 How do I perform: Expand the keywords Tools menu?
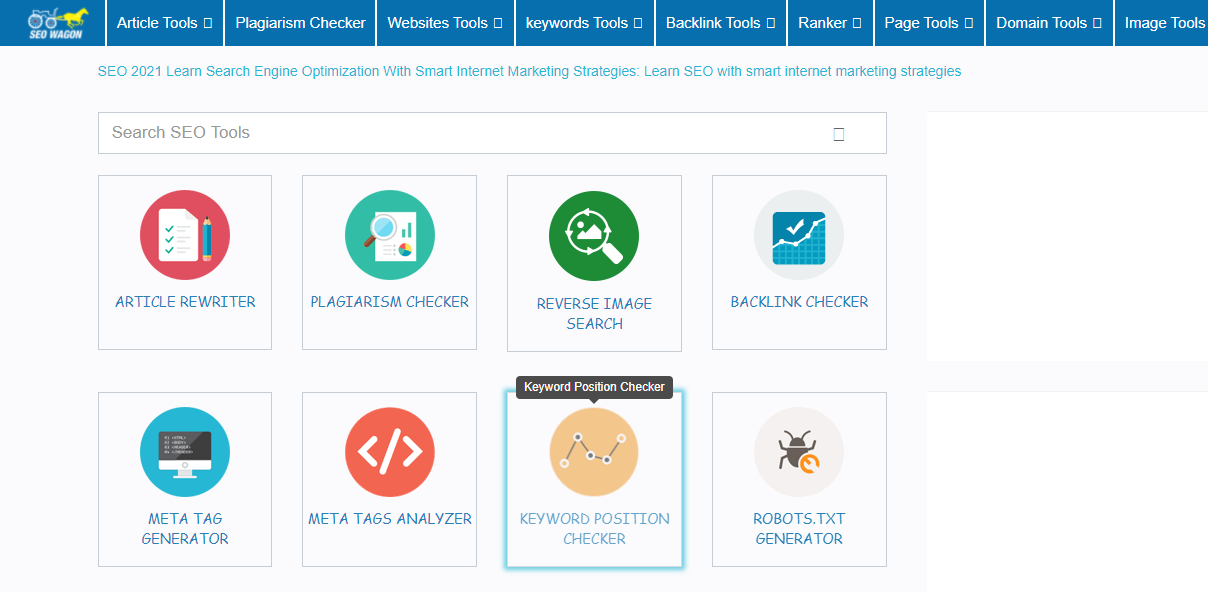point(585,22)
